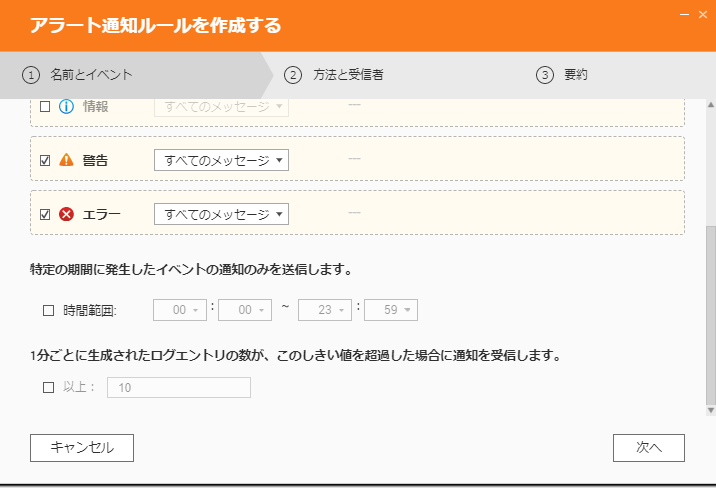Expand the end hour 23 dropdown
The width and height of the screenshot is (716, 488).
pyautogui.click(x=325, y=311)
